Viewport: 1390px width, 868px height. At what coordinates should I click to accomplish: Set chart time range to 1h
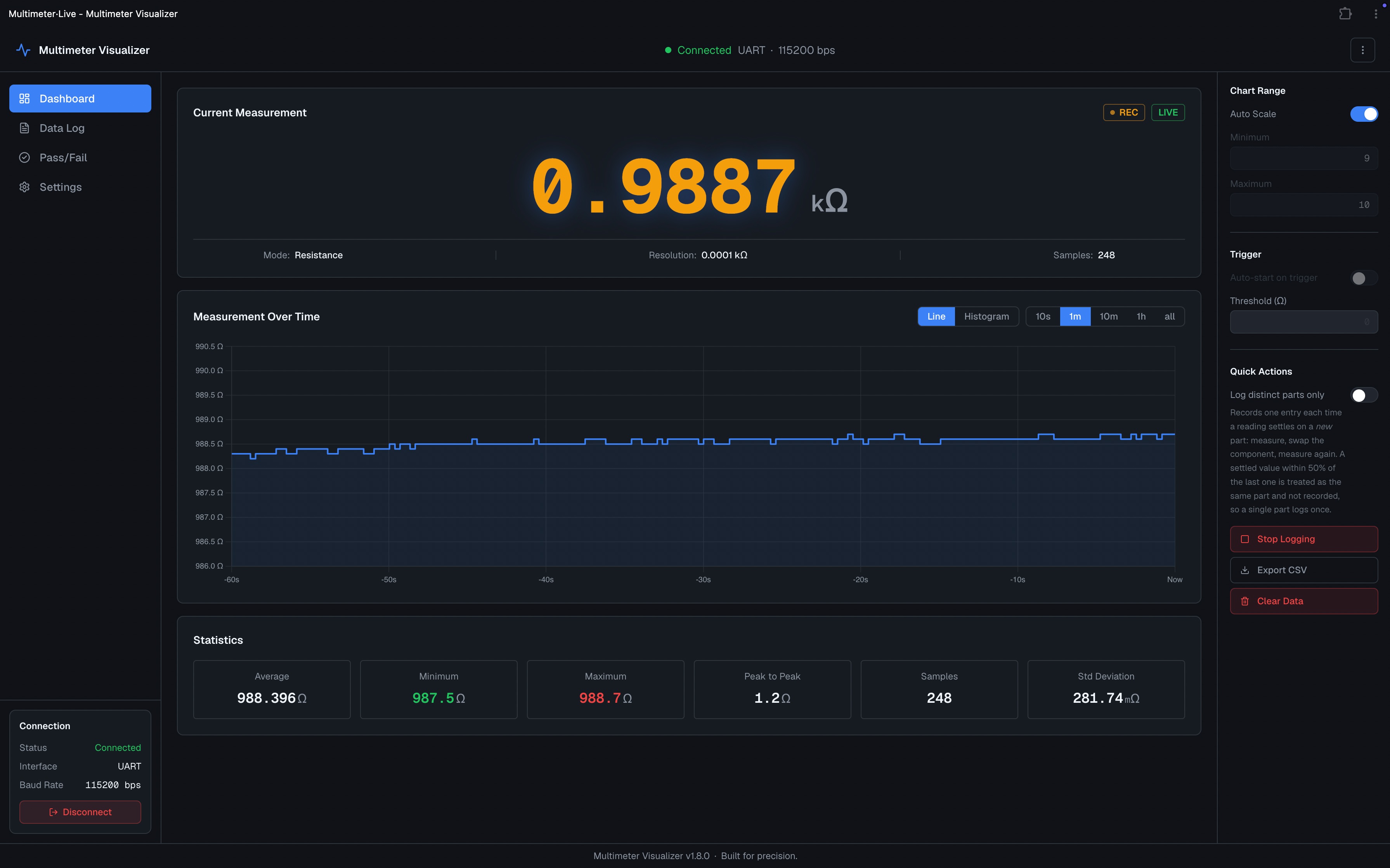pos(1141,316)
